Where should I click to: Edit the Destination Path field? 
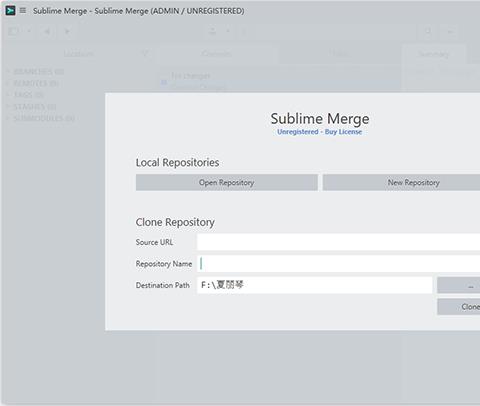(x=314, y=285)
